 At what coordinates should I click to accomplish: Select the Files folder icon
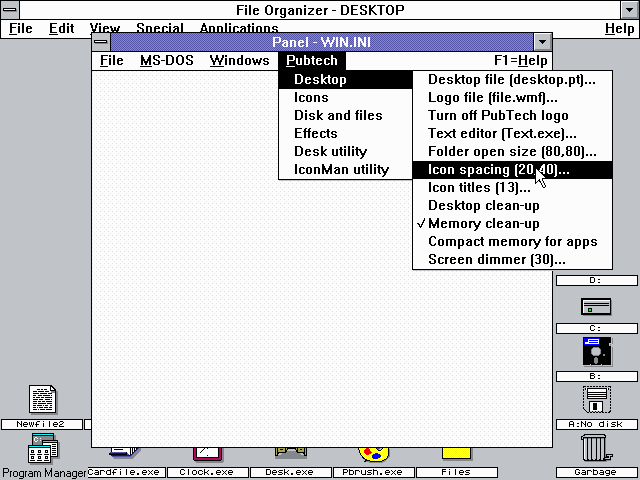coord(456,454)
